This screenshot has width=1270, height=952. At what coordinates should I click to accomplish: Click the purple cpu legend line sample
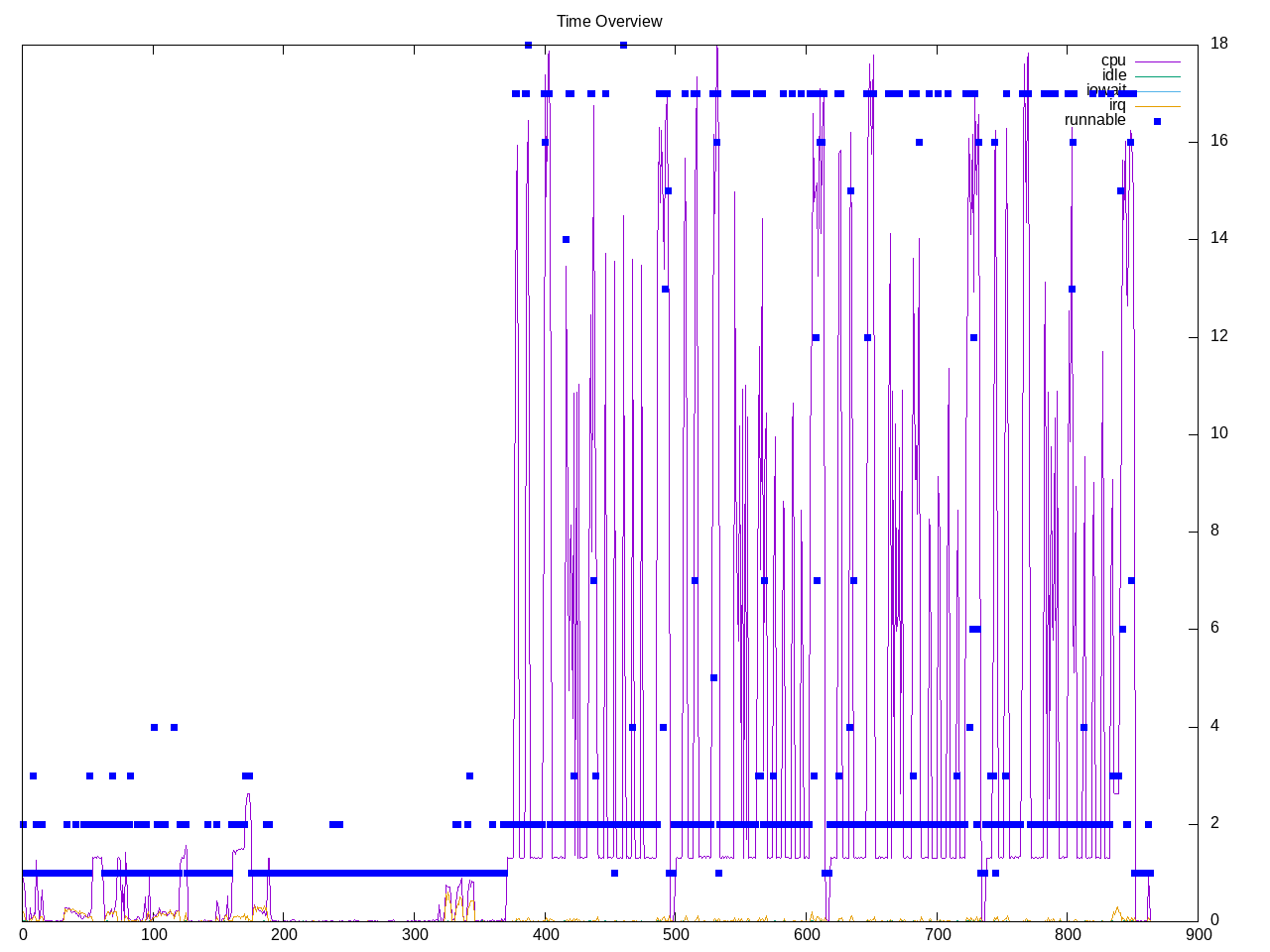[x=1157, y=61]
